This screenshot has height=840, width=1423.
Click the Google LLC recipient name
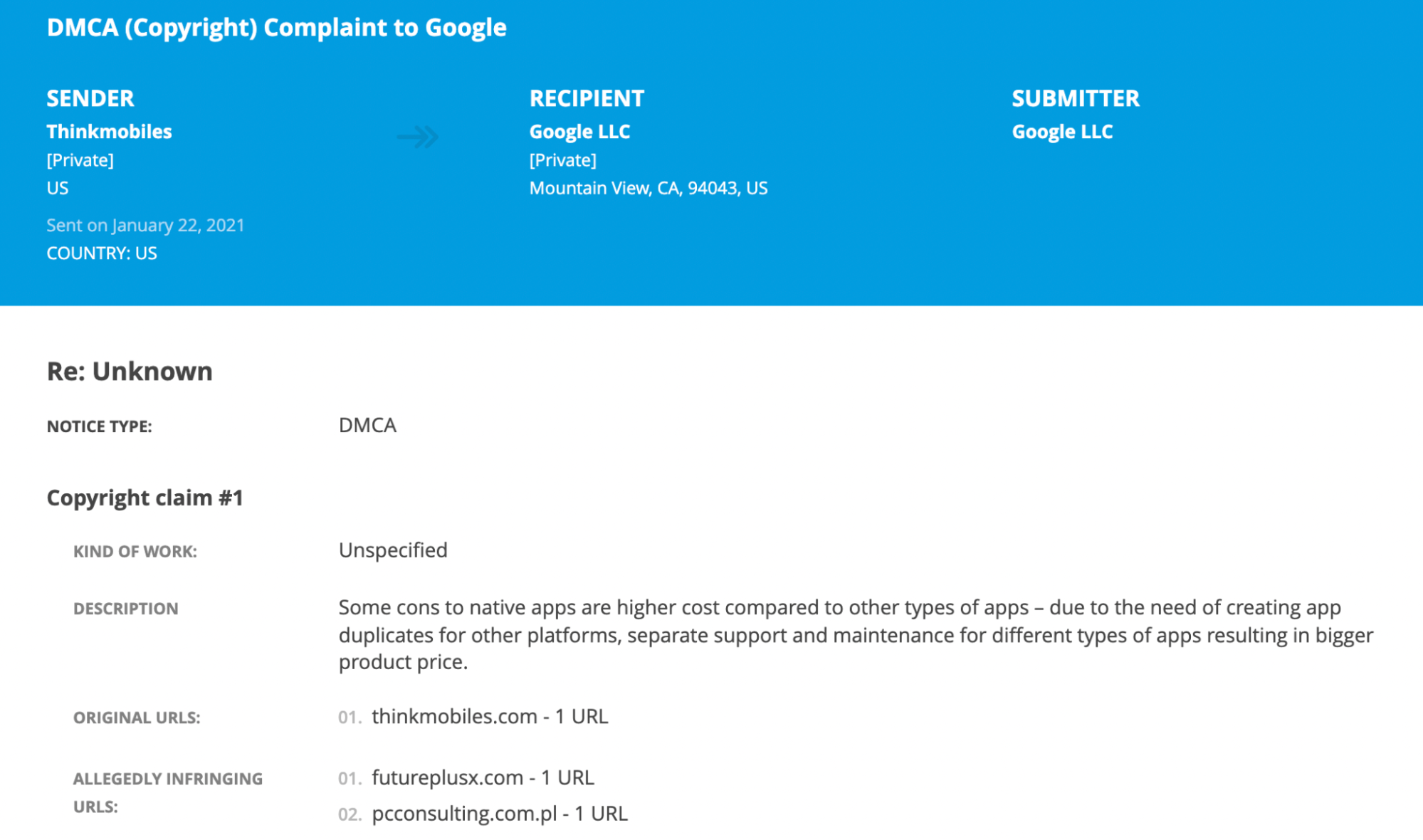pyautogui.click(x=579, y=132)
